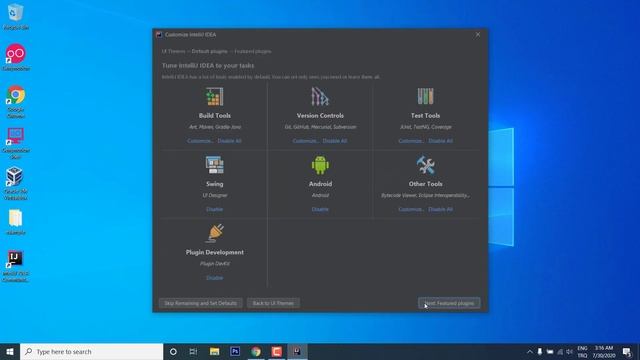The image size is (640, 360).
Task: Click the Other Tools wrench icon
Action: tap(425, 165)
